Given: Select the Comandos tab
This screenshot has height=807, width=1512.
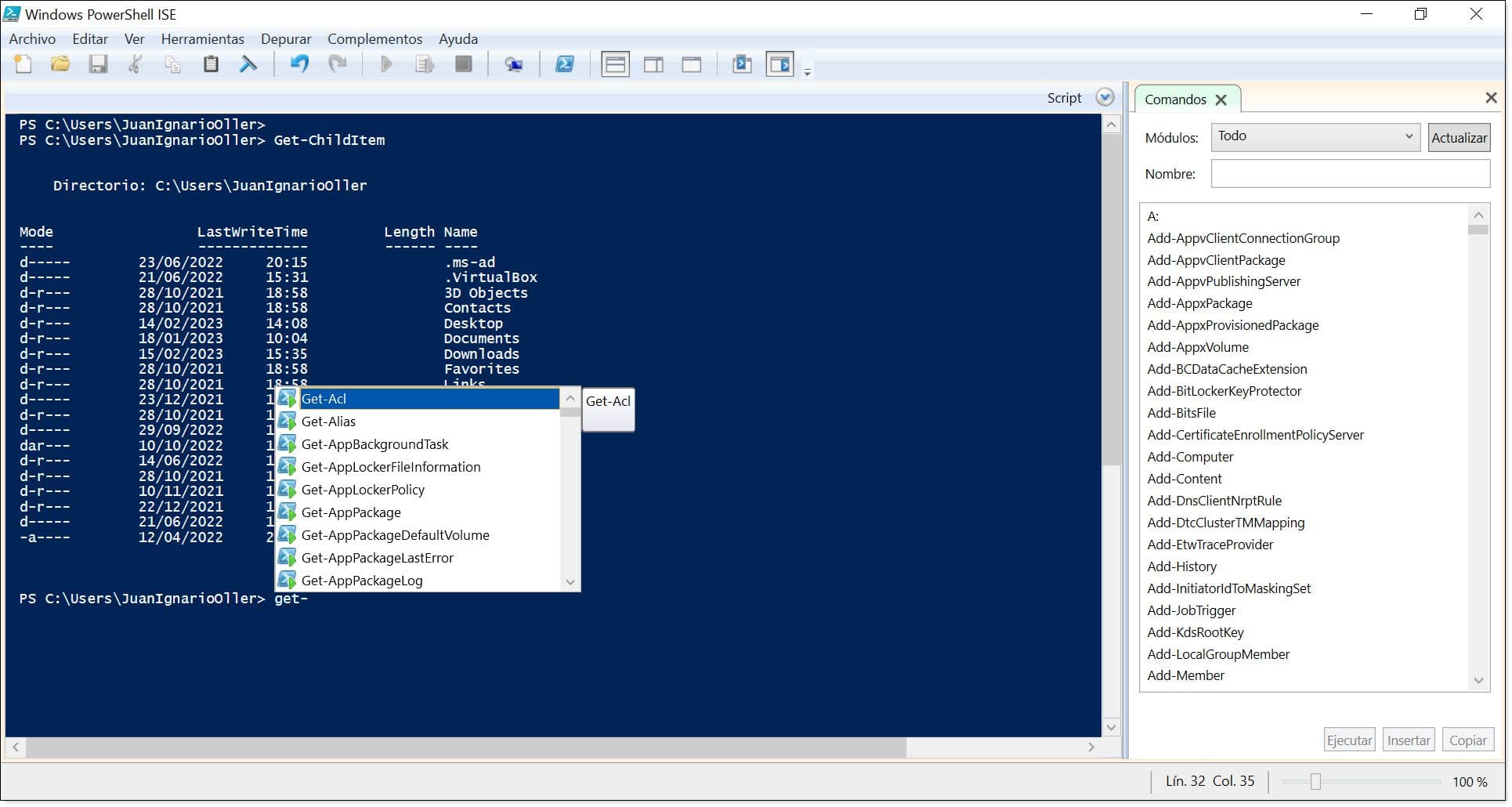Looking at the screenshot, I should (x=1175, y=100).
